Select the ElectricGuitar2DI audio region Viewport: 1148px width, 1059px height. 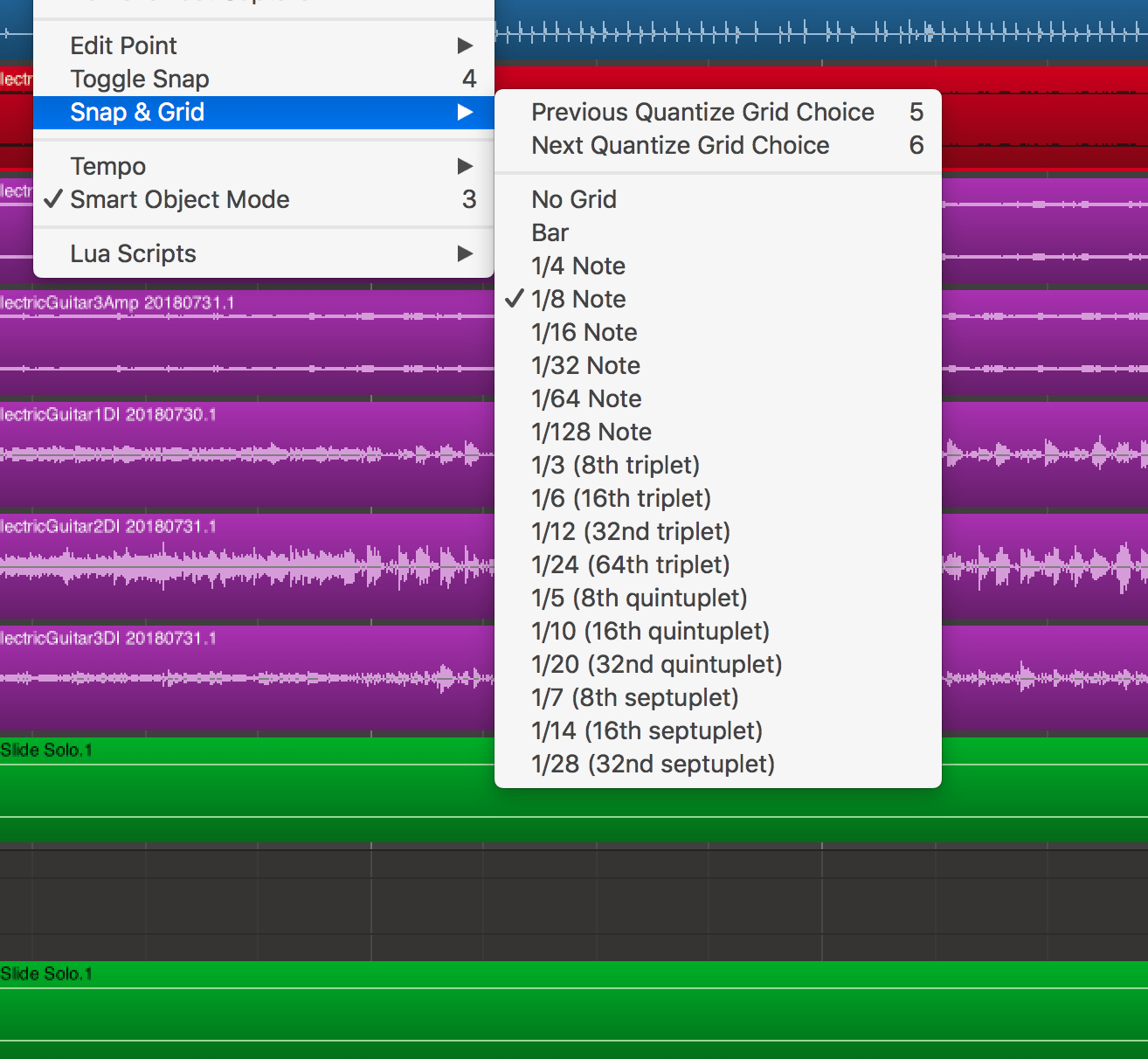pos(245,568)
